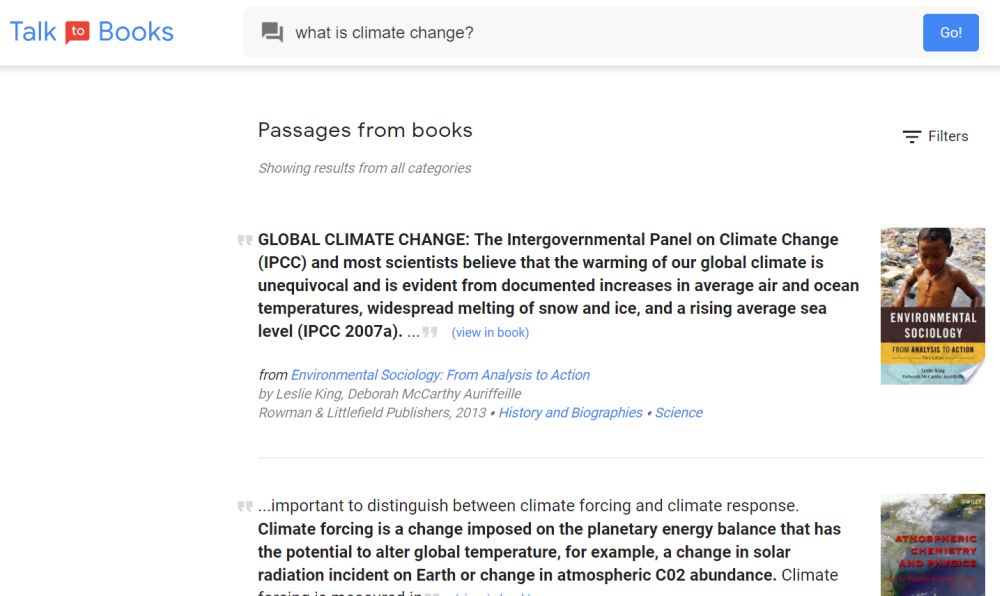
Task: Click the Showing results from all categories text
Action: [364, 168]
